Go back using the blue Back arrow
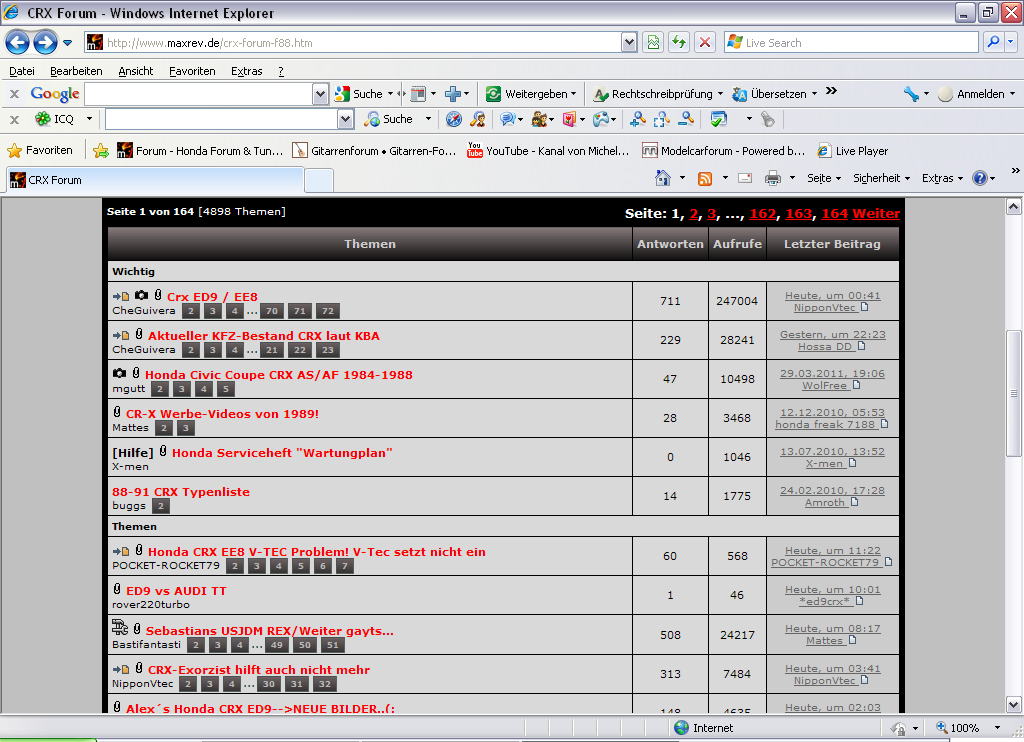1024x742 pixels. (x=17, y=43)
